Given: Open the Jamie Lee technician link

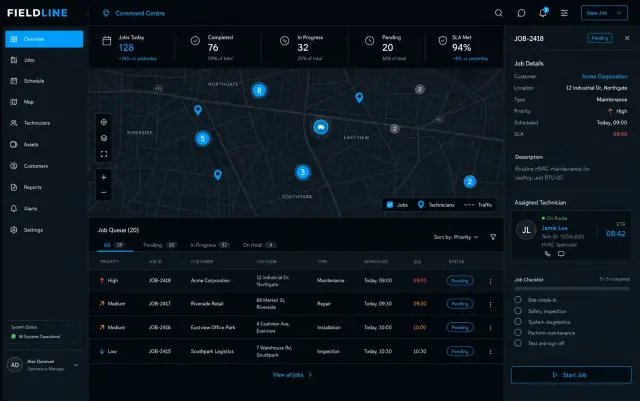Looking at the screenshot, I should pyautogui.click(x=554, y=228).
